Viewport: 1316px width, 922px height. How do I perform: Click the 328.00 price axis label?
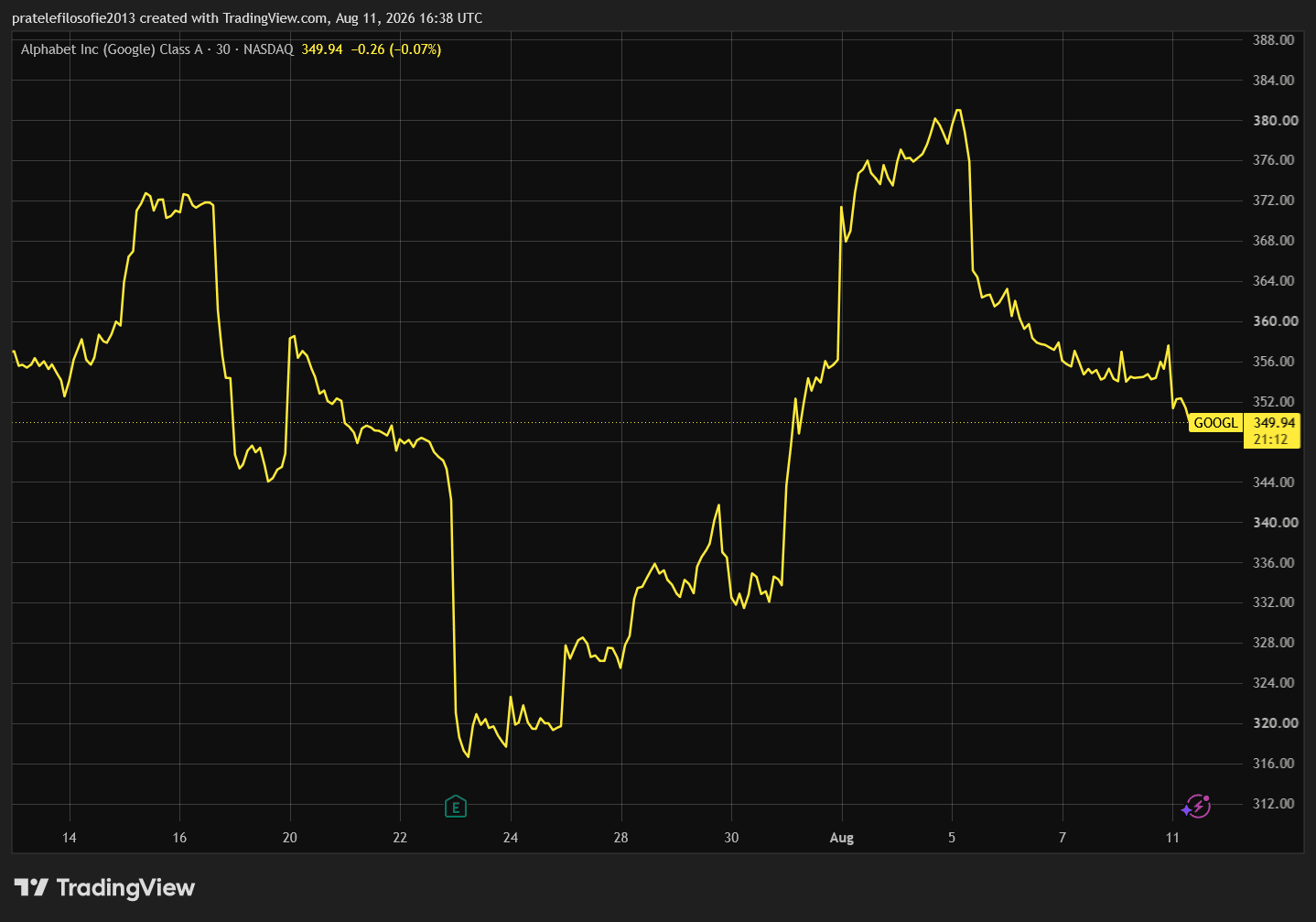[x=1274, y=643]
